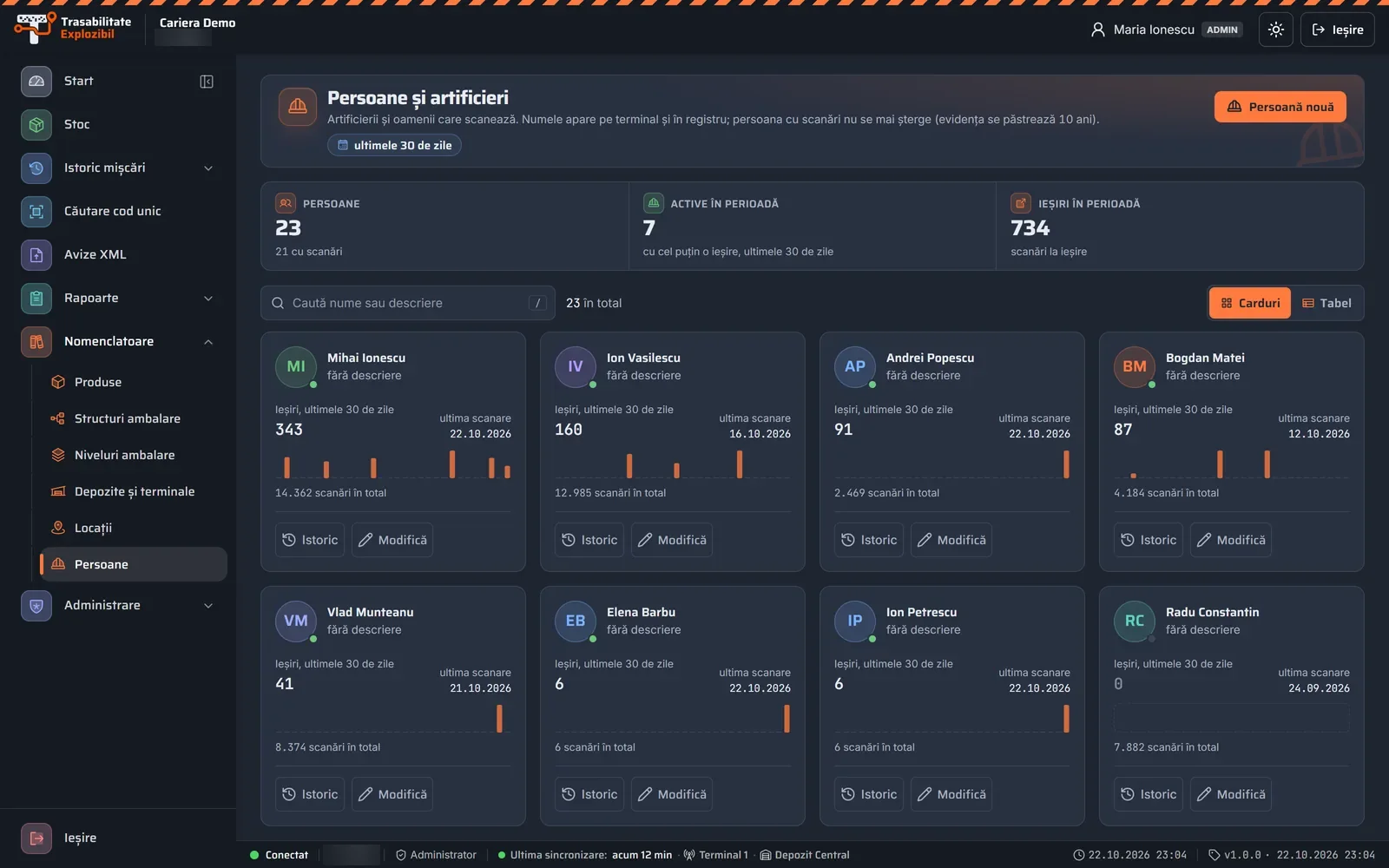1389x868 pixels.
Task: Click the Depozite și terminale icon
Action: click(x=58, y=491)
